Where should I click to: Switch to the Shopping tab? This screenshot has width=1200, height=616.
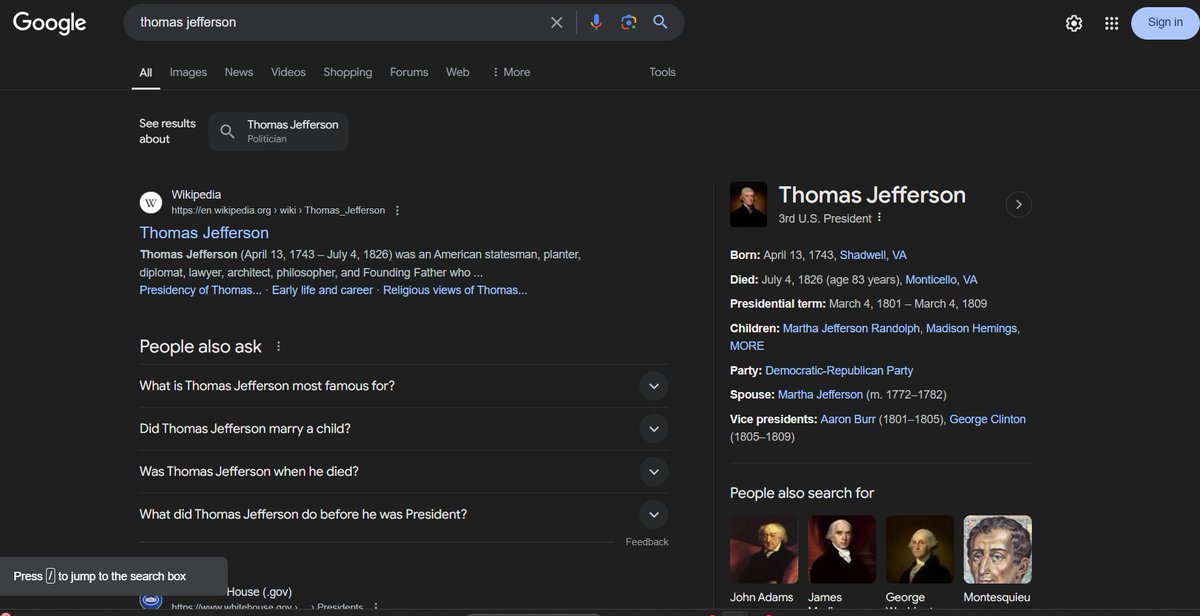point(348,72)
